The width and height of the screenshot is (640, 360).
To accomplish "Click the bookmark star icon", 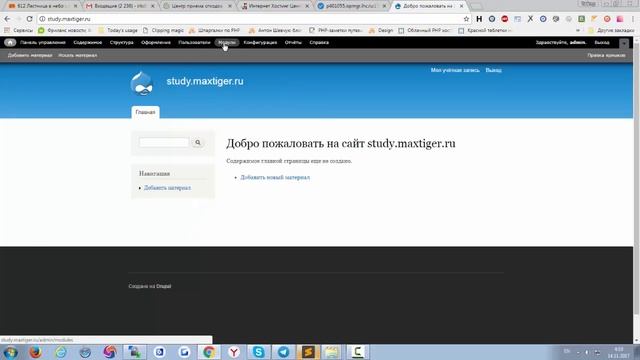I will (x=466, y=19).
